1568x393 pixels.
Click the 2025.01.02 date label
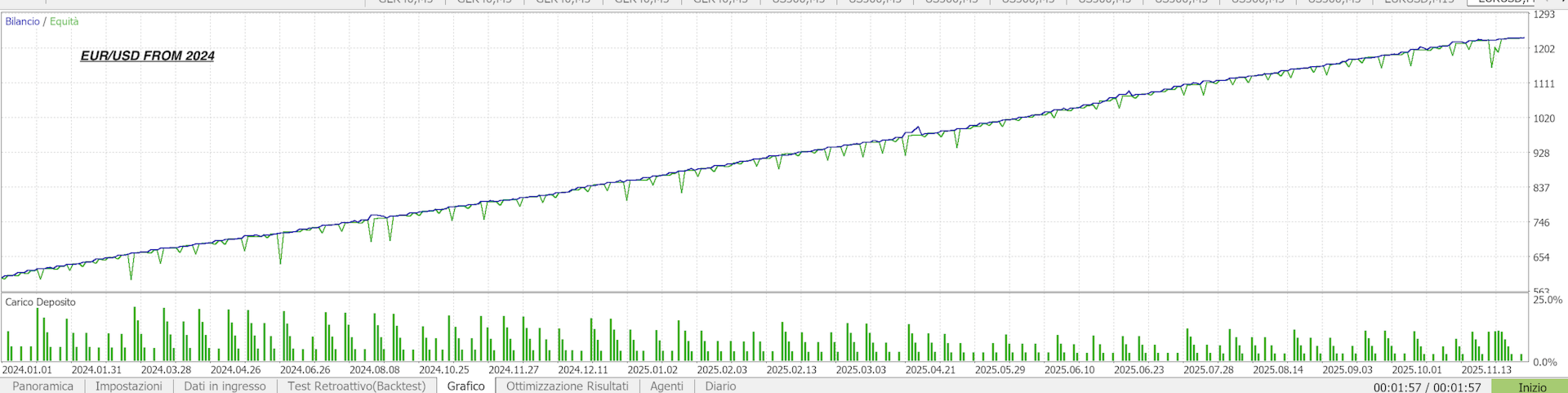(653, 370)
